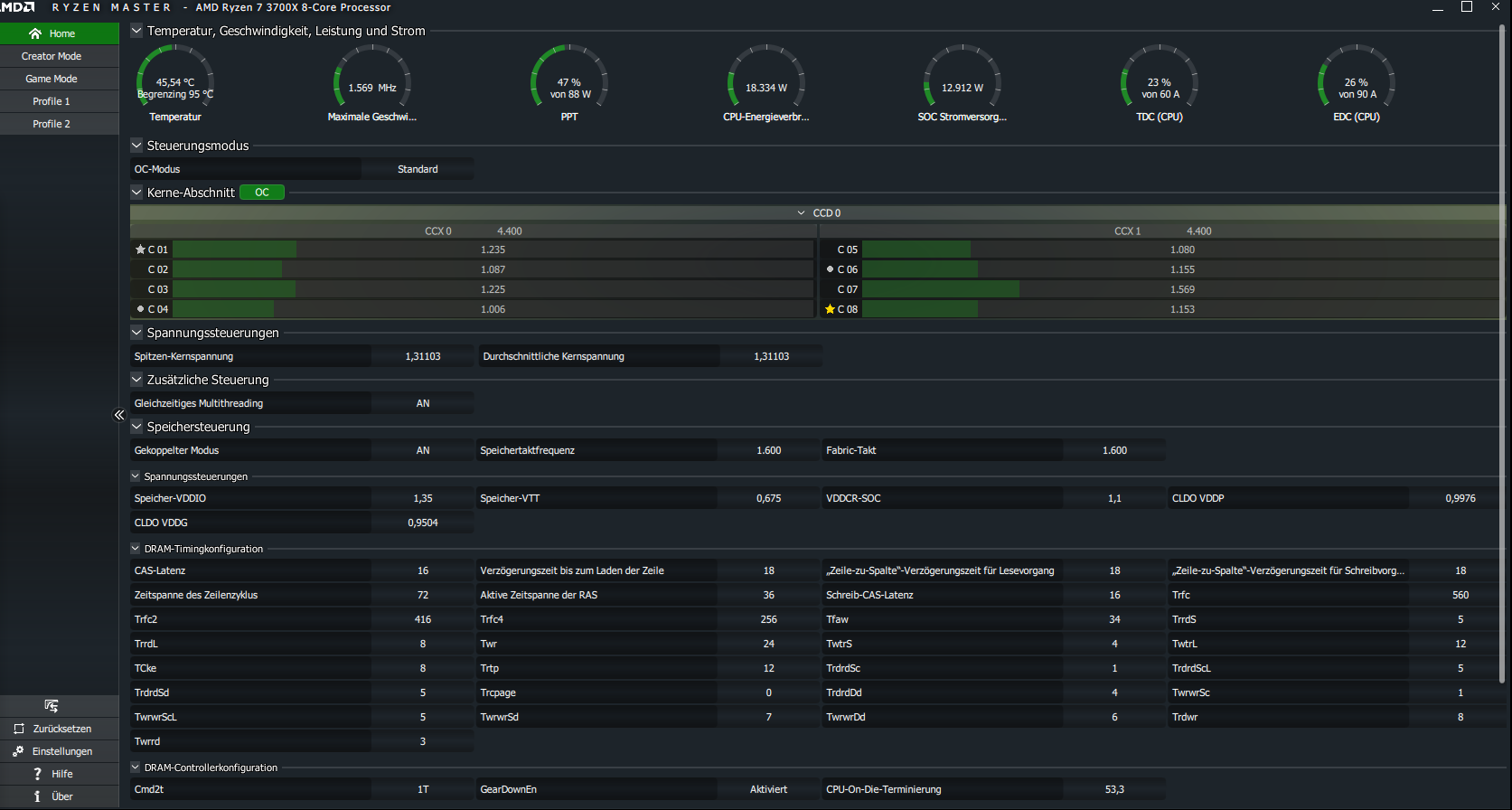Click the CLDO VDDP value 0,9976

(1460, 498)
